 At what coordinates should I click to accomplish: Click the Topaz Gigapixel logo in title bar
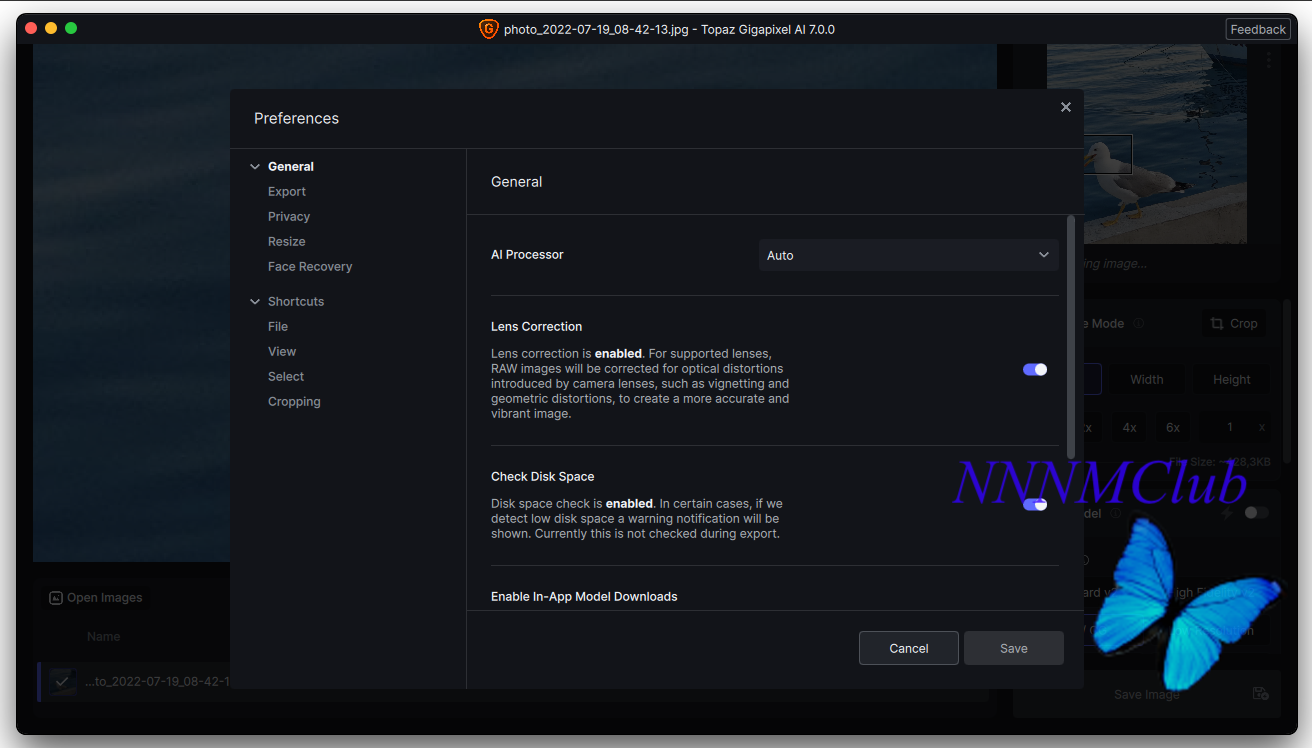pos(488,29)
